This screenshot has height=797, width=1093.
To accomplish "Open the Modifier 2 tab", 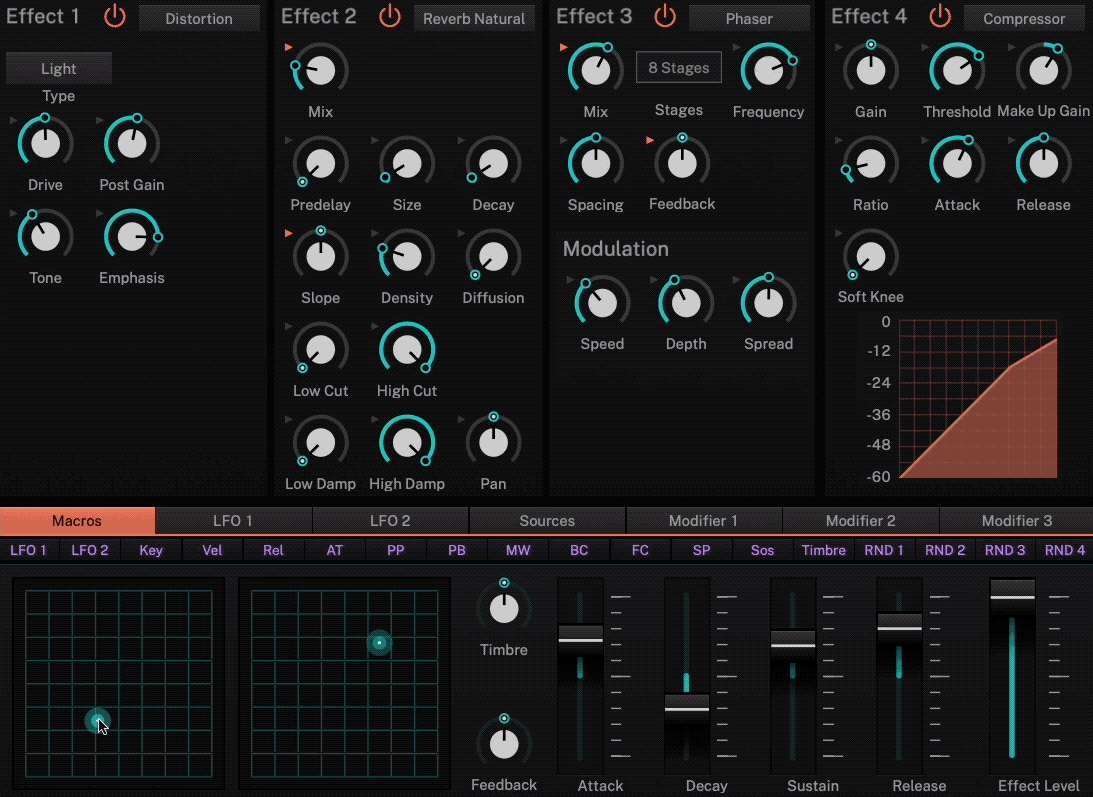I will [861, 521].
